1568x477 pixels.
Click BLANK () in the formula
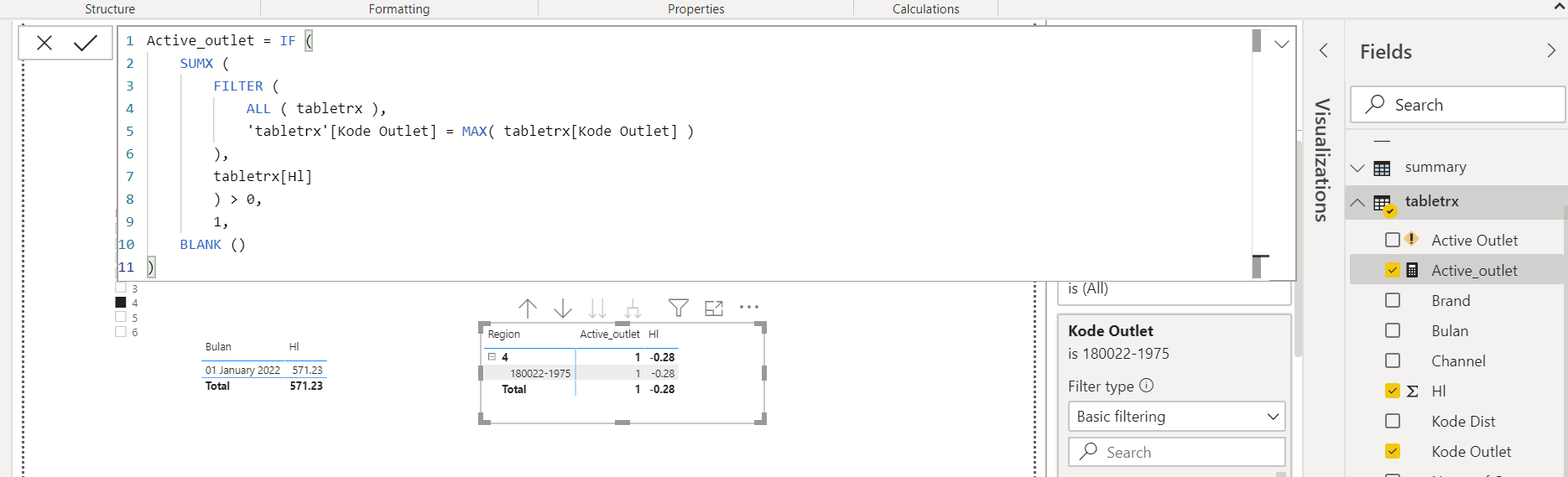pyautogui.click(x=212, y=245)
